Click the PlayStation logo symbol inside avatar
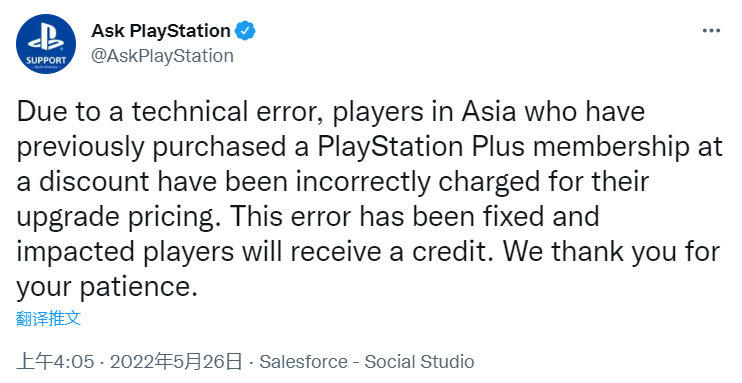Screen dimensions: 742x383 point(46,37)
